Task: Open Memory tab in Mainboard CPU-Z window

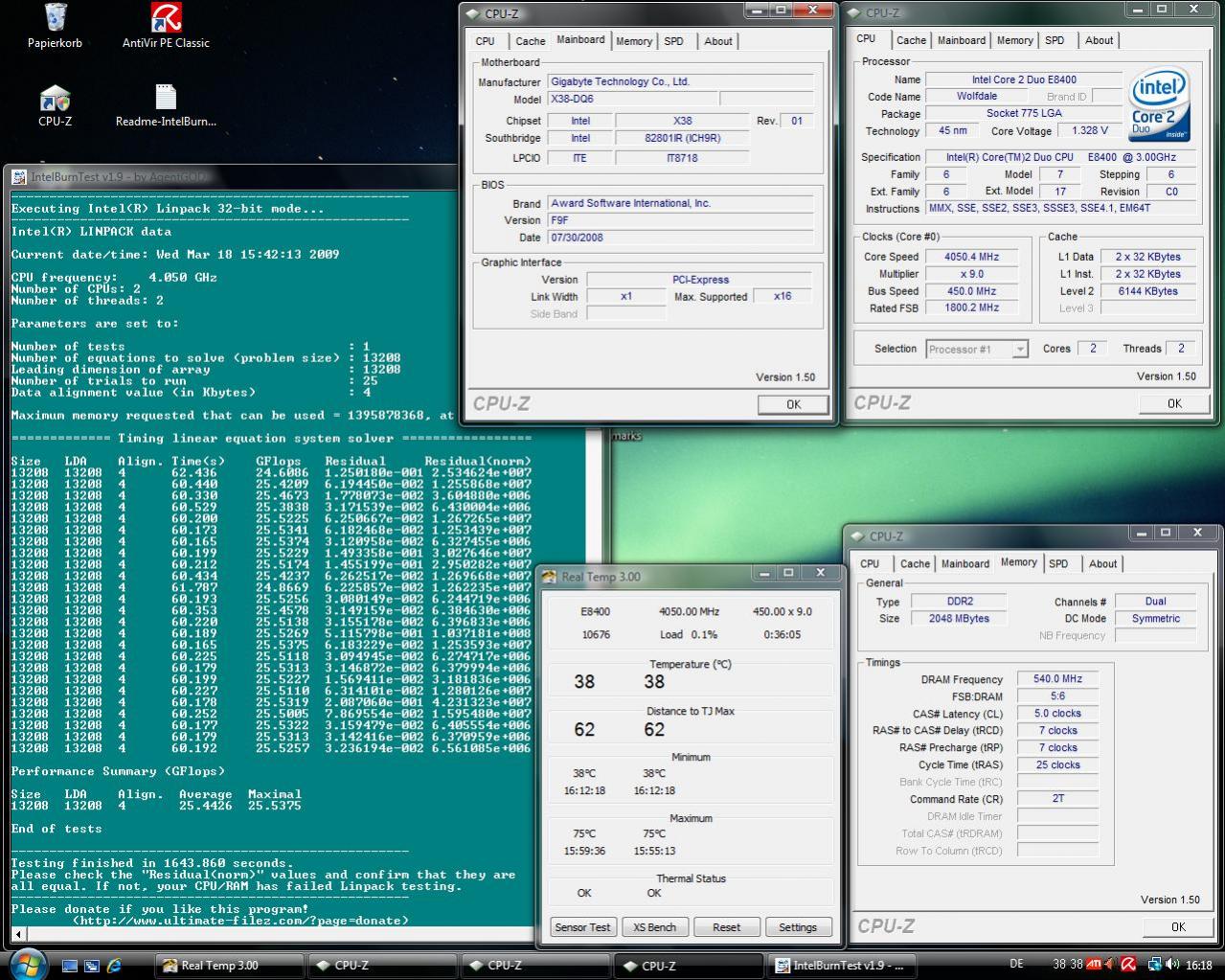Action: click(x=634, y=41)
